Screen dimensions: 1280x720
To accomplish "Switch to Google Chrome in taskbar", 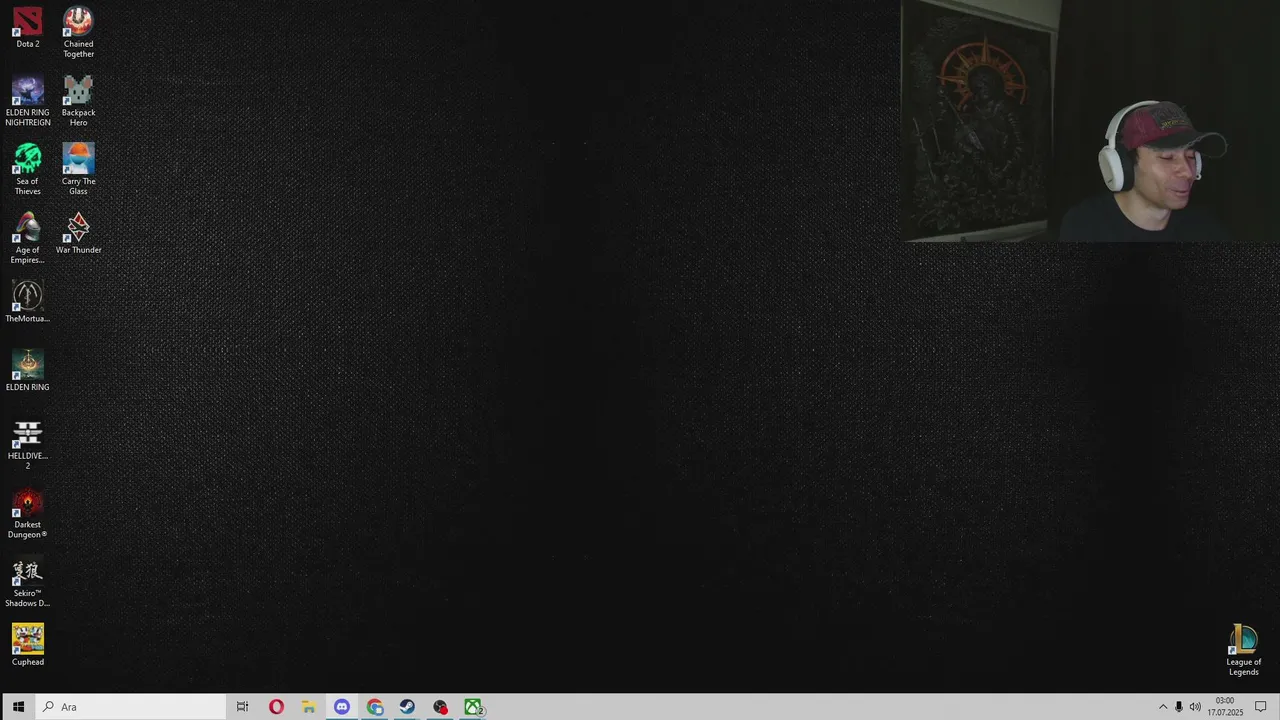I will click(x=375, y=707).
